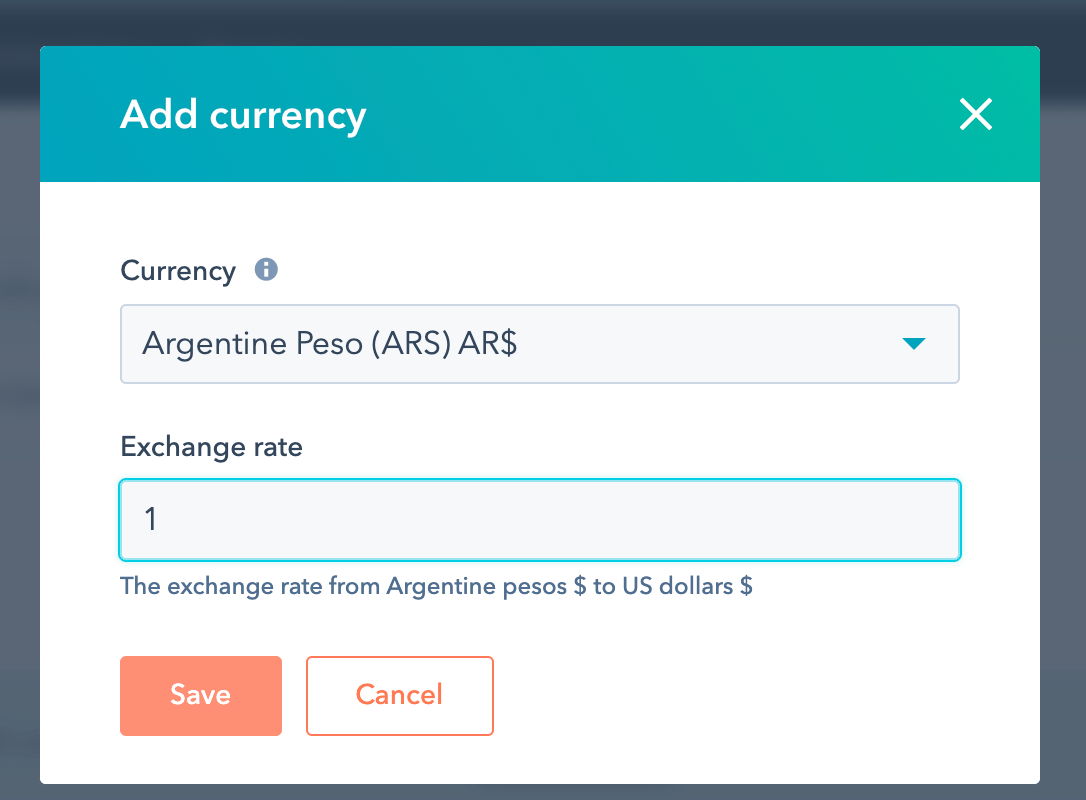The height and width of the screenshot is (800, 1086).
Task: Open the Currency dropdown
Action: (x=539, y=344)
